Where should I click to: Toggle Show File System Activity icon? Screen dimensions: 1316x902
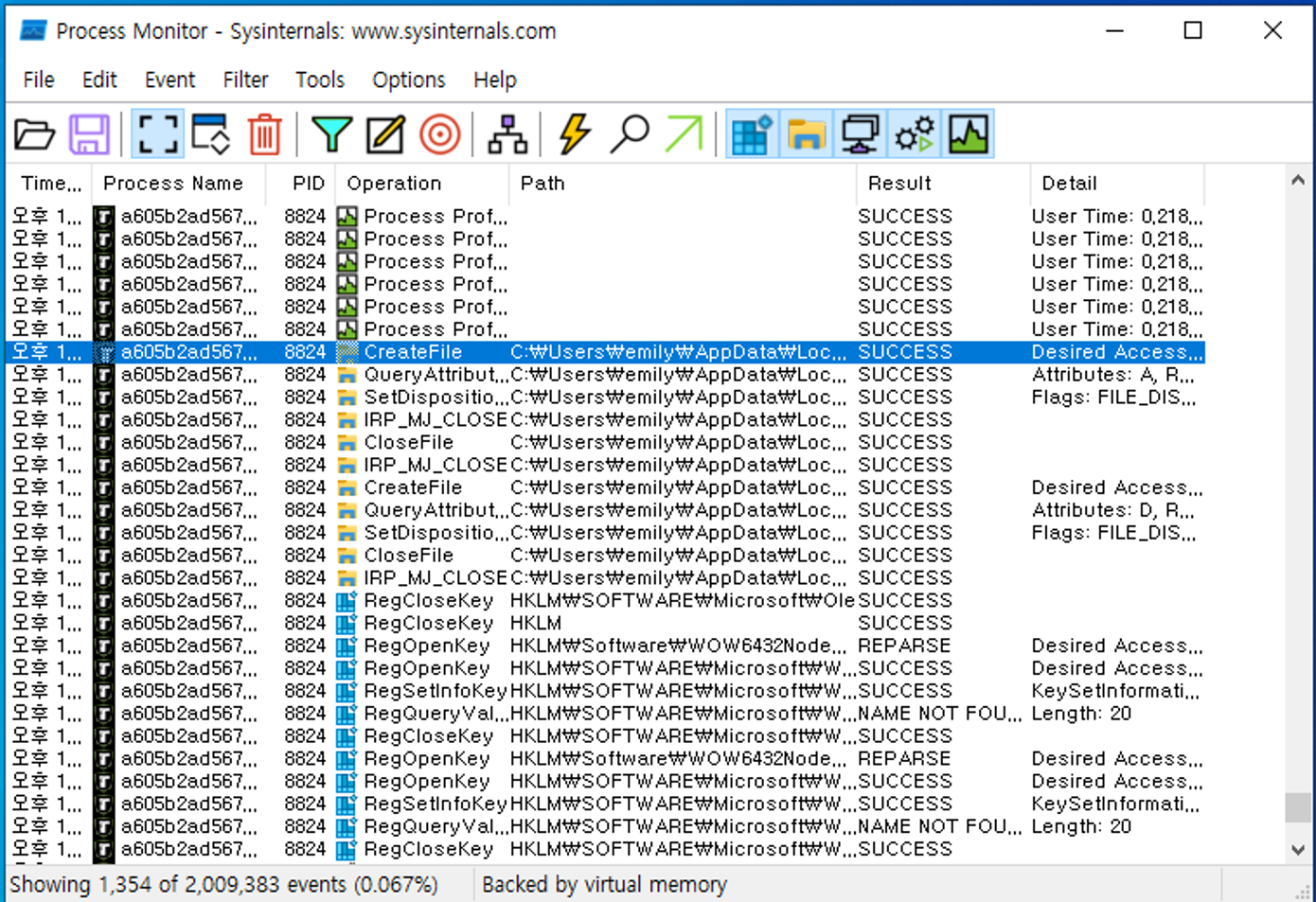[x=806, y=134]
